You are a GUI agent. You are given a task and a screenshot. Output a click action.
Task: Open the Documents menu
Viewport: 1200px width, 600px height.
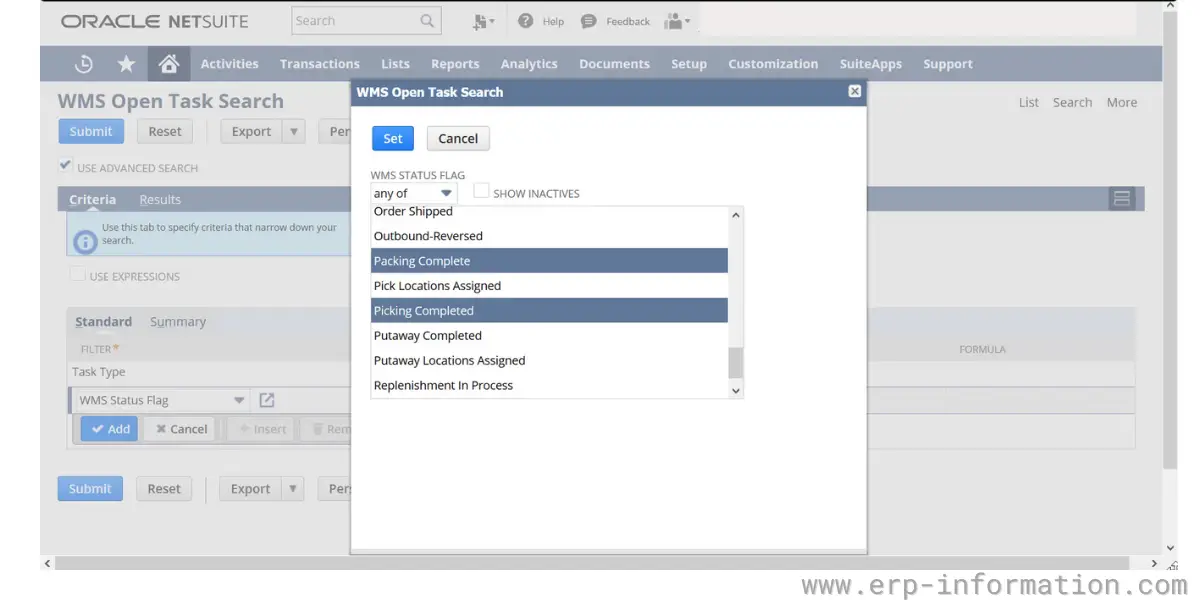(614, 64)
